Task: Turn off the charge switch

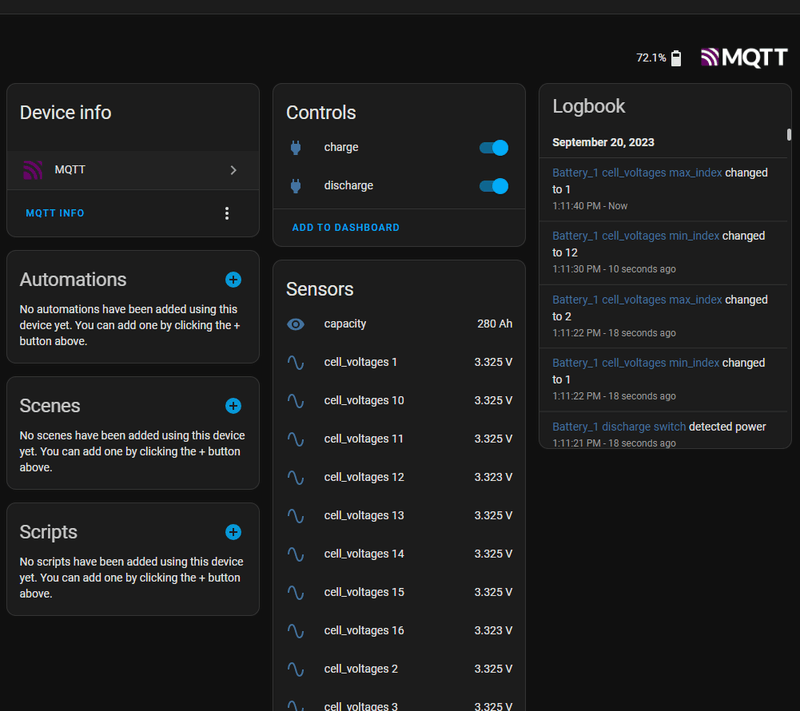Action: tap(494, 148)
